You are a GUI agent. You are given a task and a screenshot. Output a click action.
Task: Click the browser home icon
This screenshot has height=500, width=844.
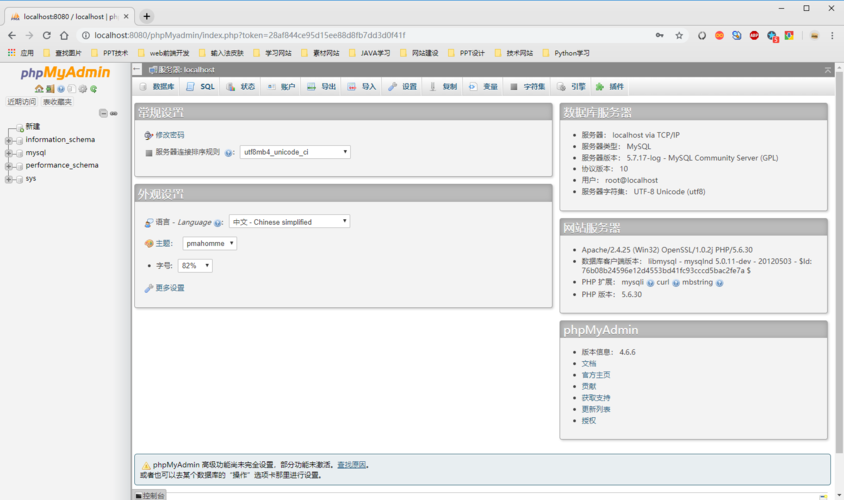(64, 36)
